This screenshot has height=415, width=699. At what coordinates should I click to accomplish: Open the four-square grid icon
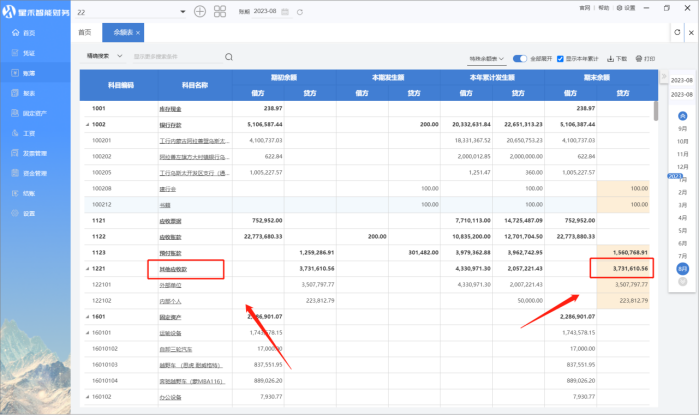click(219, 11)
